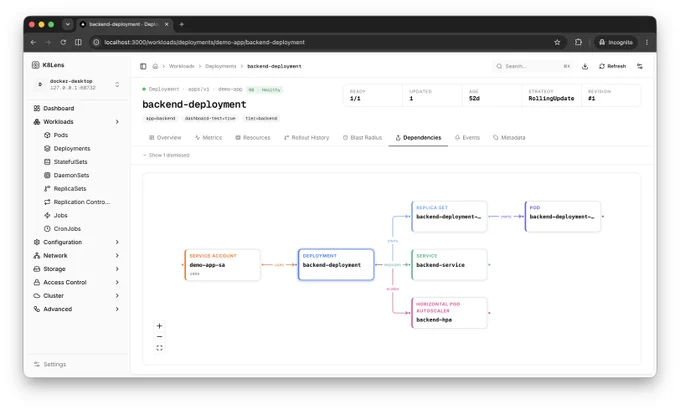Switch to the Rollout History tab
Image resolution: width=680 pixels, height=409 pixels.
pos(306,138)
